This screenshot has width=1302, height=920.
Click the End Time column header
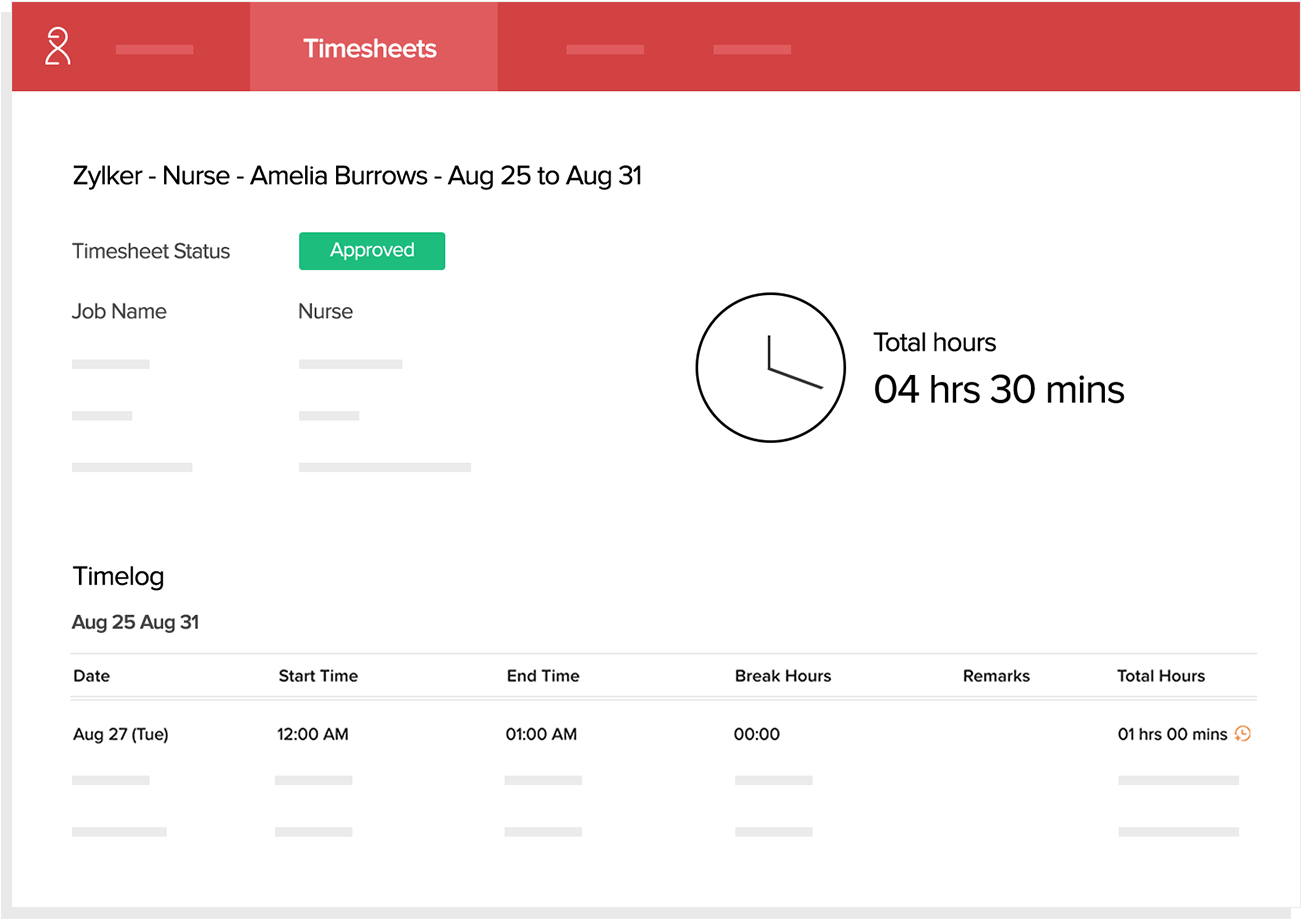point(543,676)
